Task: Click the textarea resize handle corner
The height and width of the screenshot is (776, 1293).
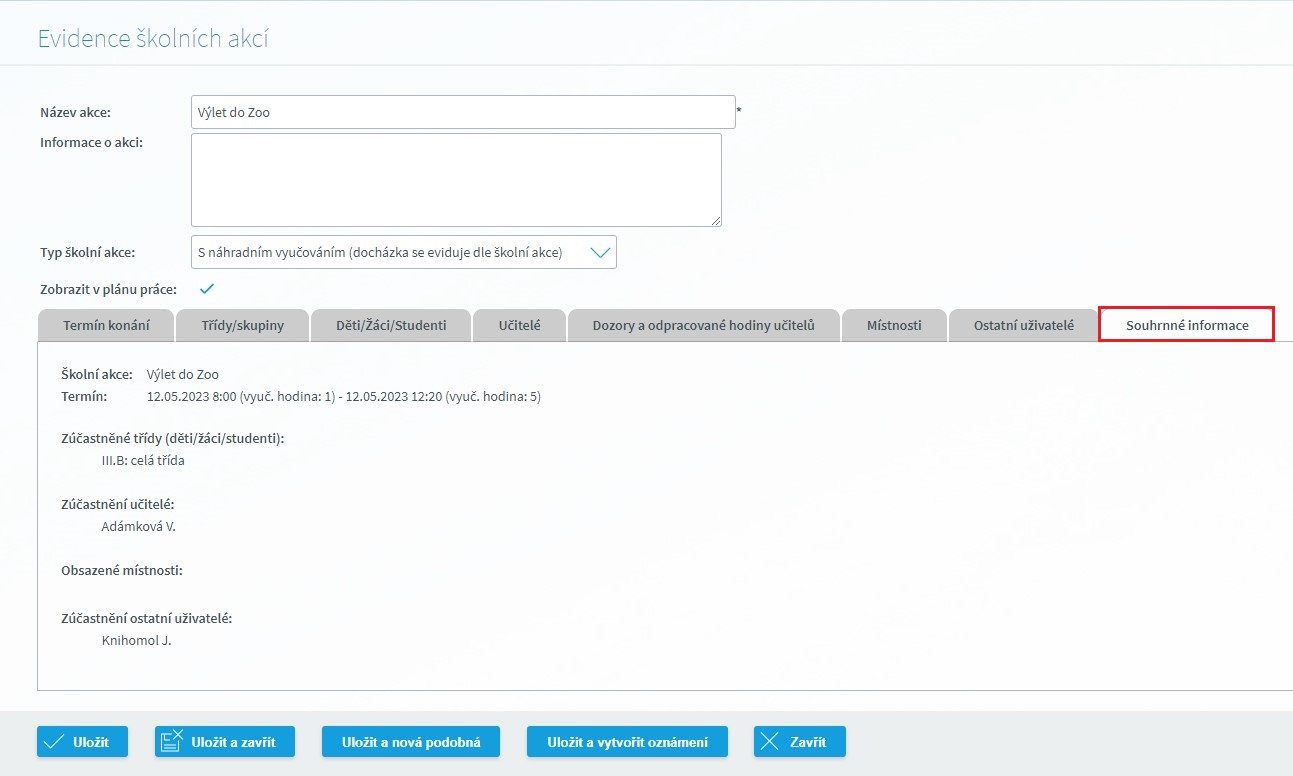Action: tap(716, 221)
